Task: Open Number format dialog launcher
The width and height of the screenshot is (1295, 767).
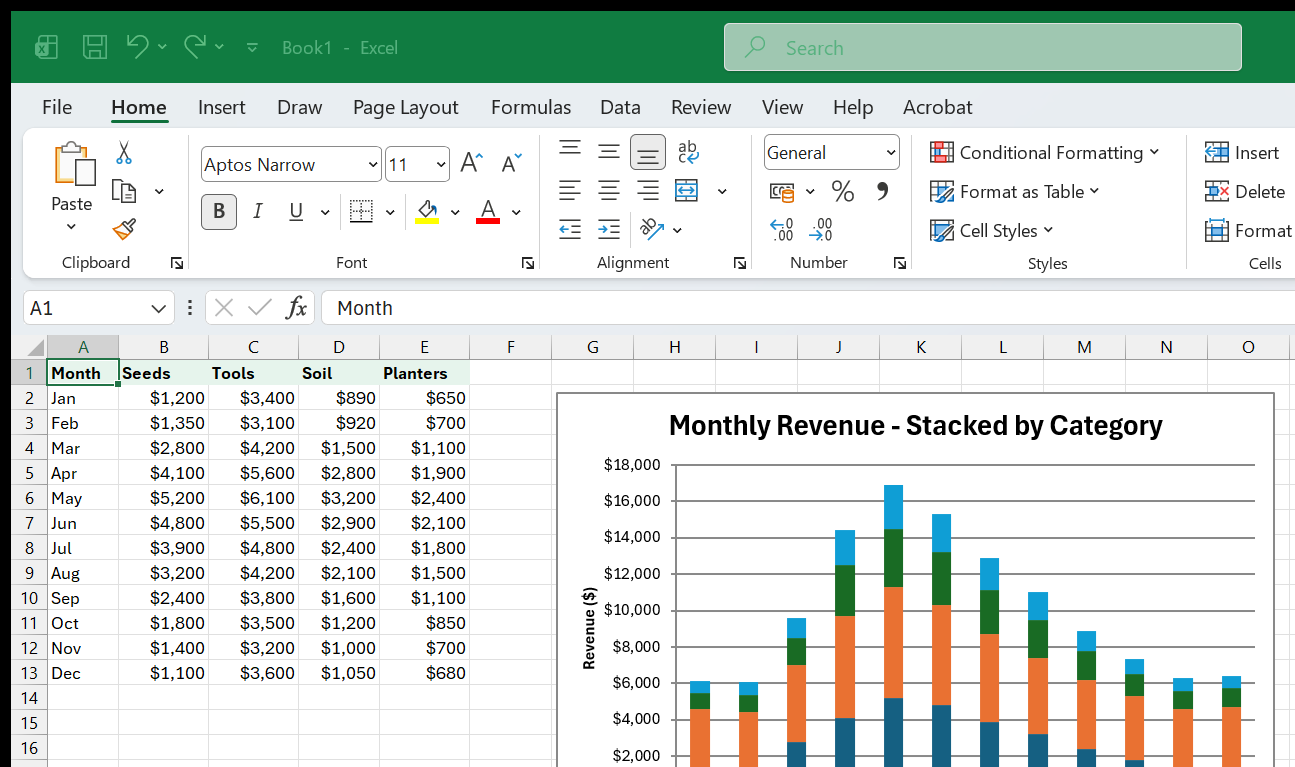Action: point(900,263)
